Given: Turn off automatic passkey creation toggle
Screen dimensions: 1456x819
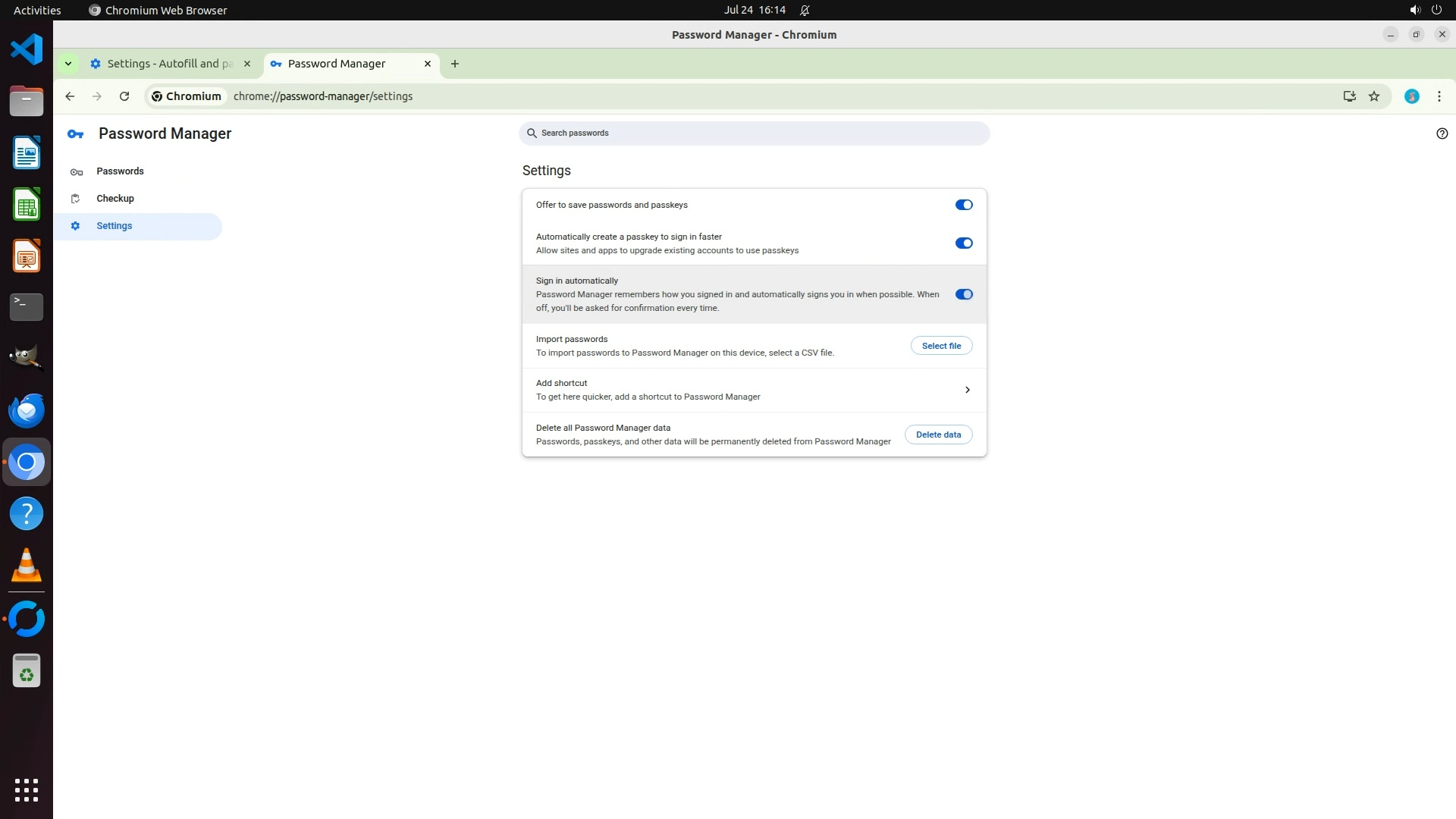Looking at the screenshot, I should pos(963,243).
